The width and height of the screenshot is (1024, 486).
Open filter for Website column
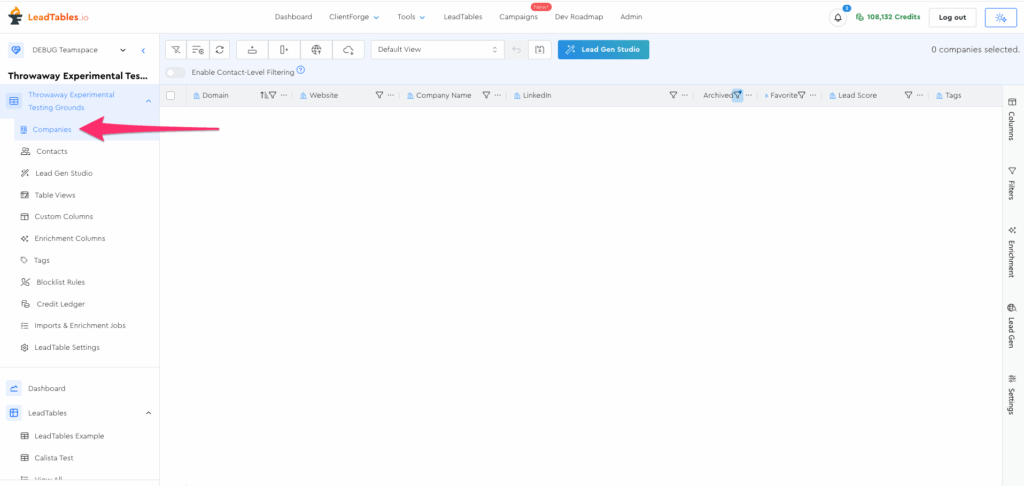click(379, 95)
